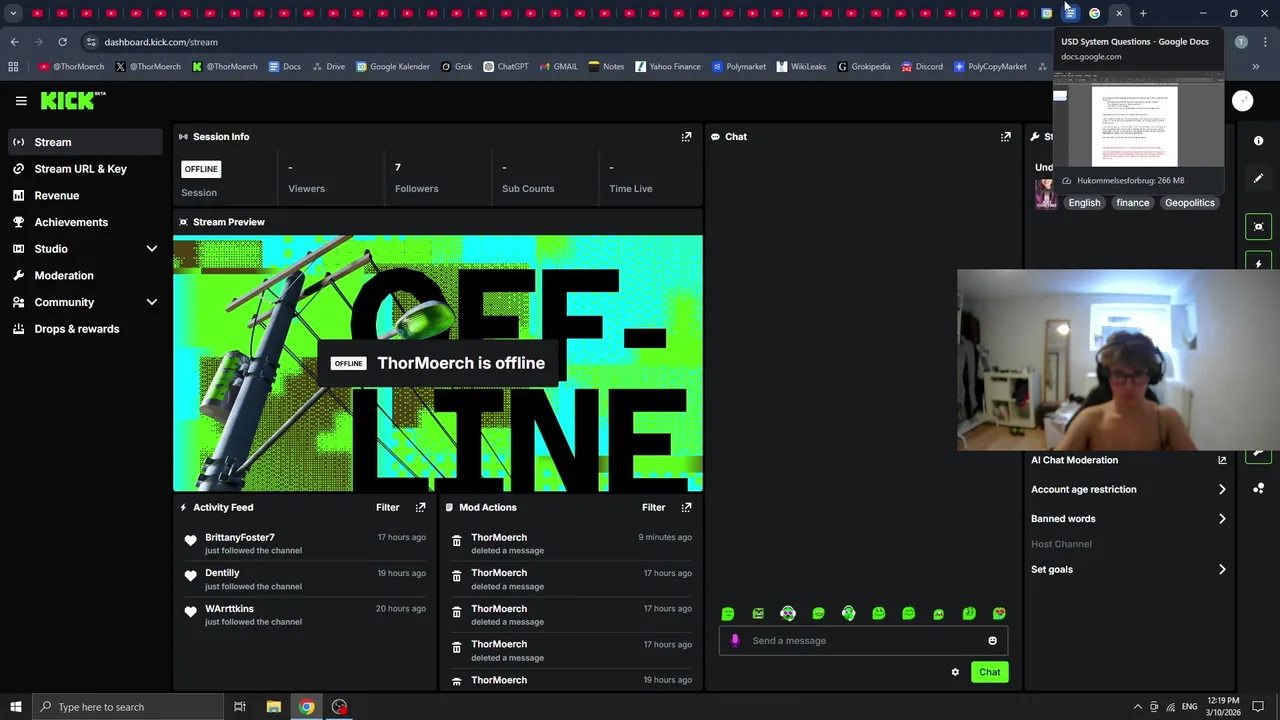
Task: Click the English language tag
Action: coord(1084,203)
